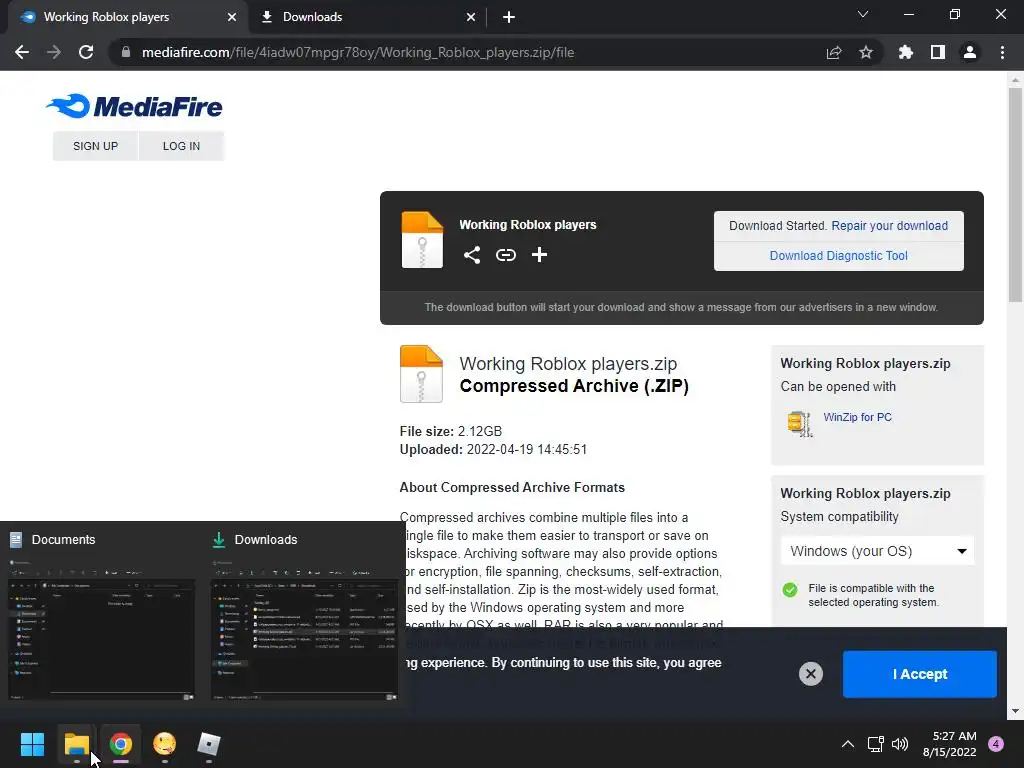
Task: Click the LOG IN button
Action: click(182, 146)
